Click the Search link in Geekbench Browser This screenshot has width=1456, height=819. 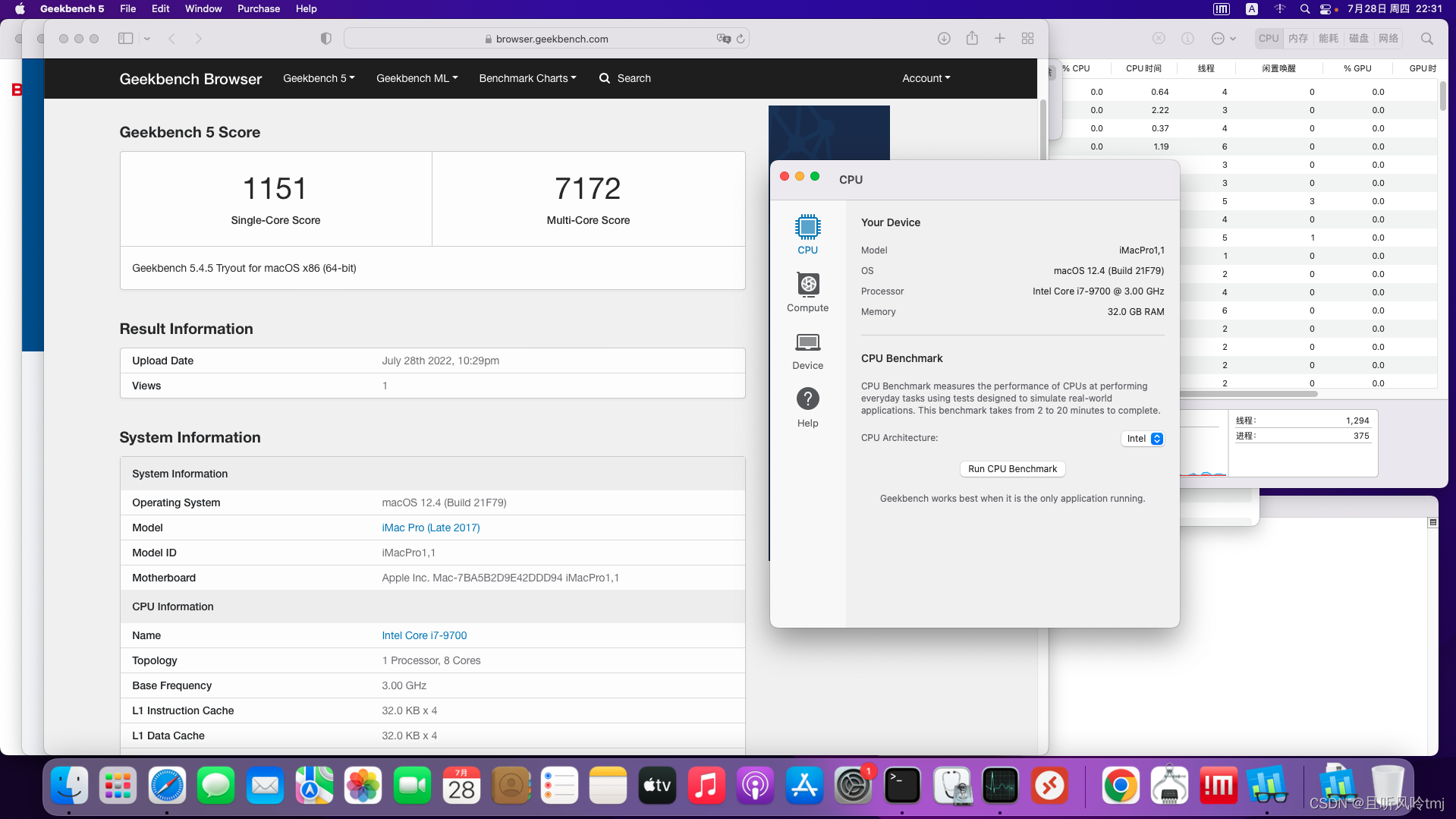click(625, 78)
